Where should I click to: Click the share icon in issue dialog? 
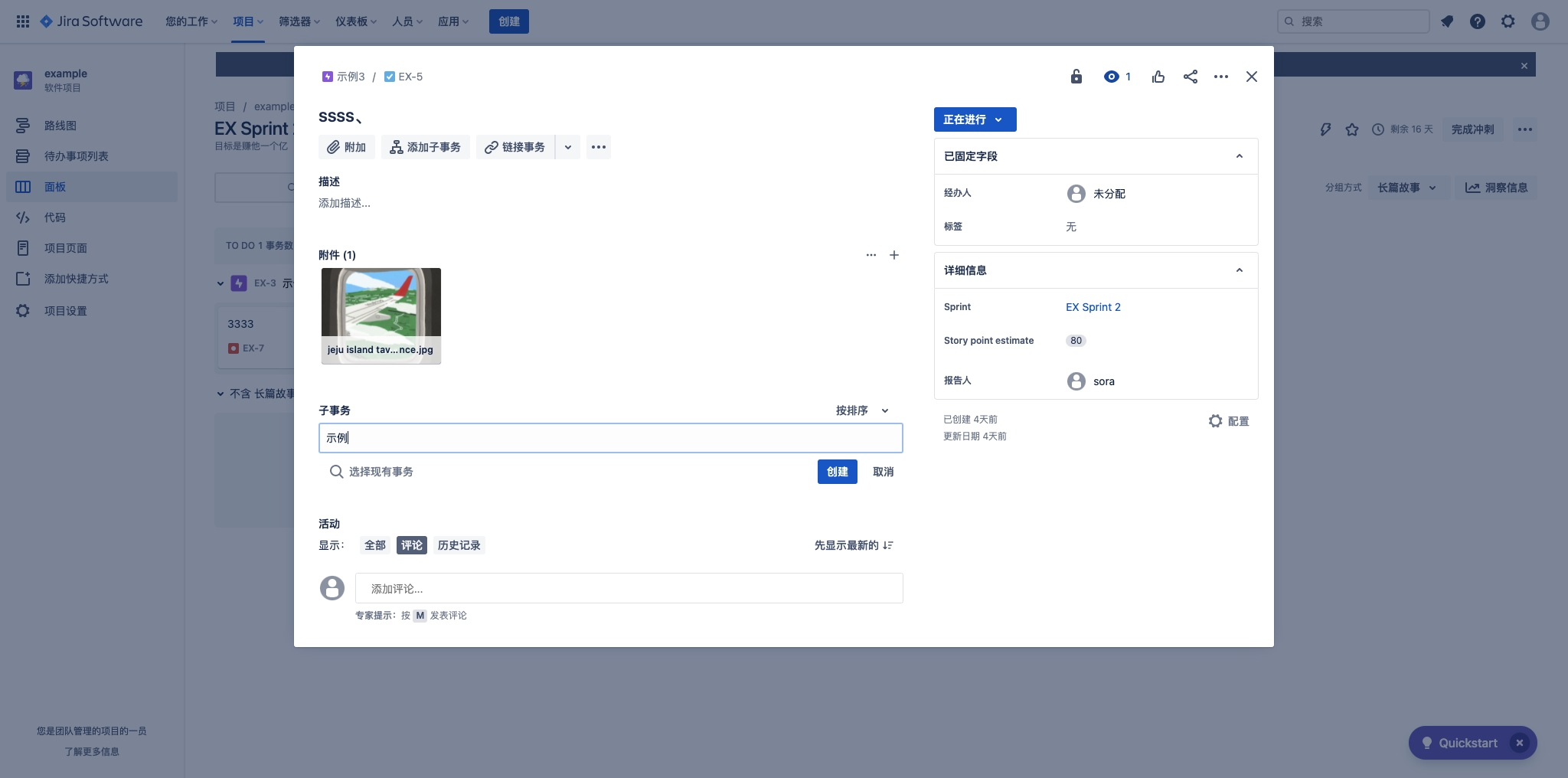(x=1191, y=77)
